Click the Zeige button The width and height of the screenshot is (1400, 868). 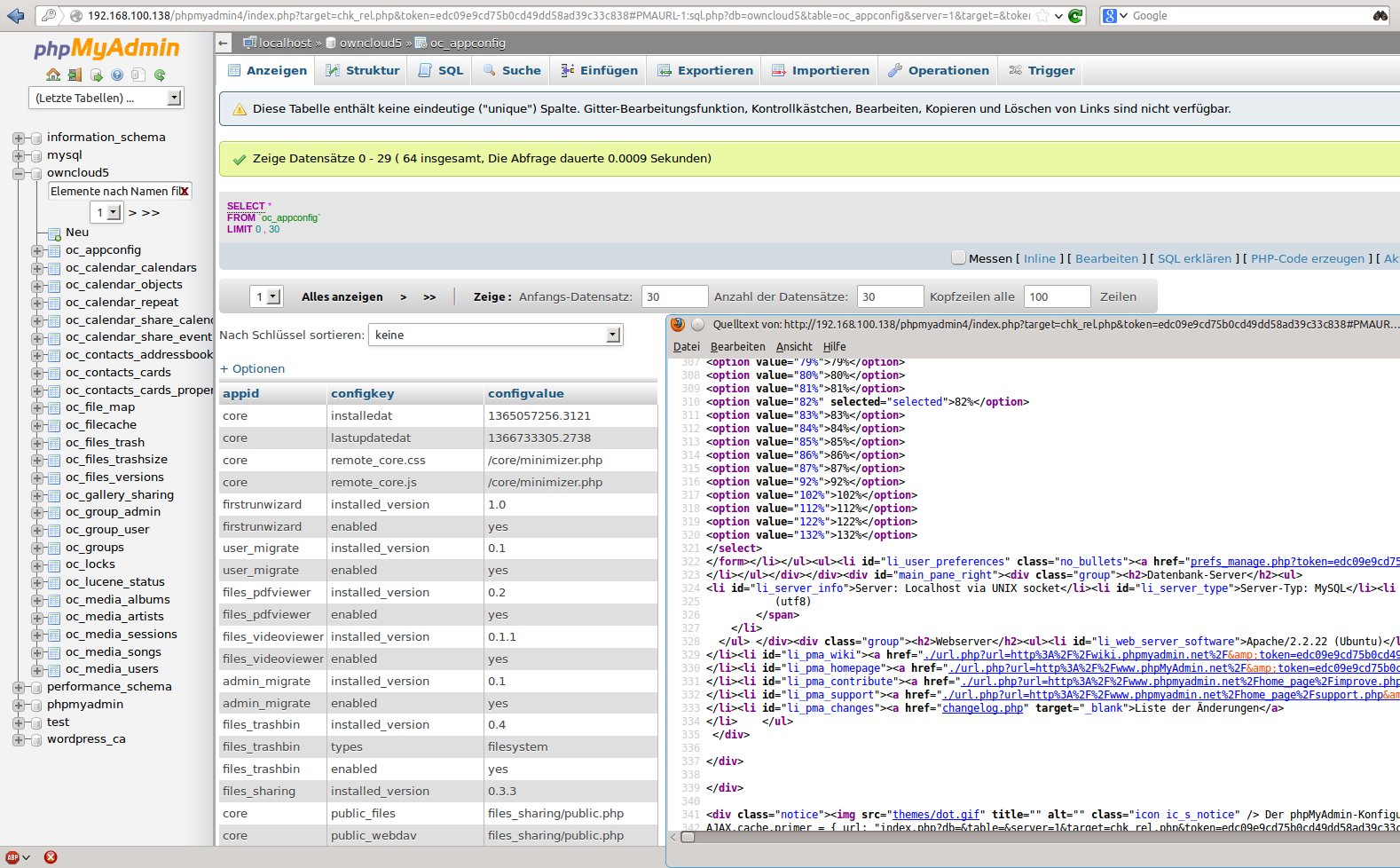[491, 296]
